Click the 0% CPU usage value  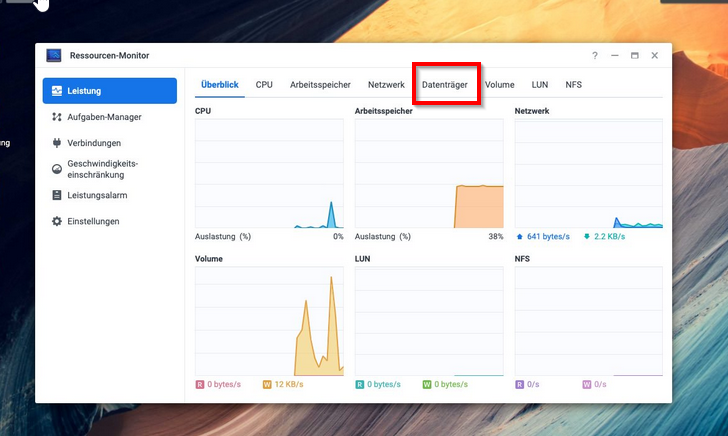[x=338, y=236]
